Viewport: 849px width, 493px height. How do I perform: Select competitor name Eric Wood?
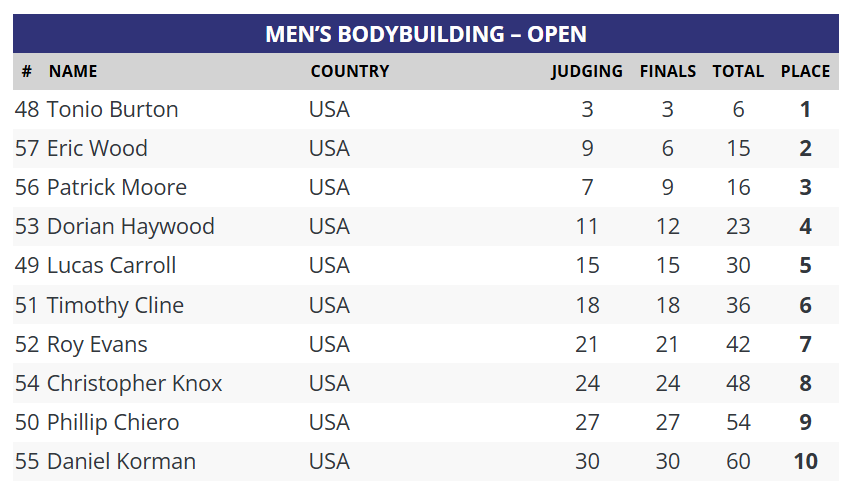point(97,148)
